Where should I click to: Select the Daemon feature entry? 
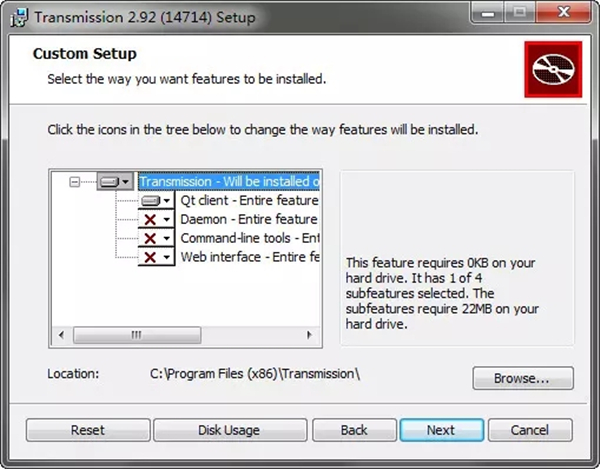click(x=248, y=220)
